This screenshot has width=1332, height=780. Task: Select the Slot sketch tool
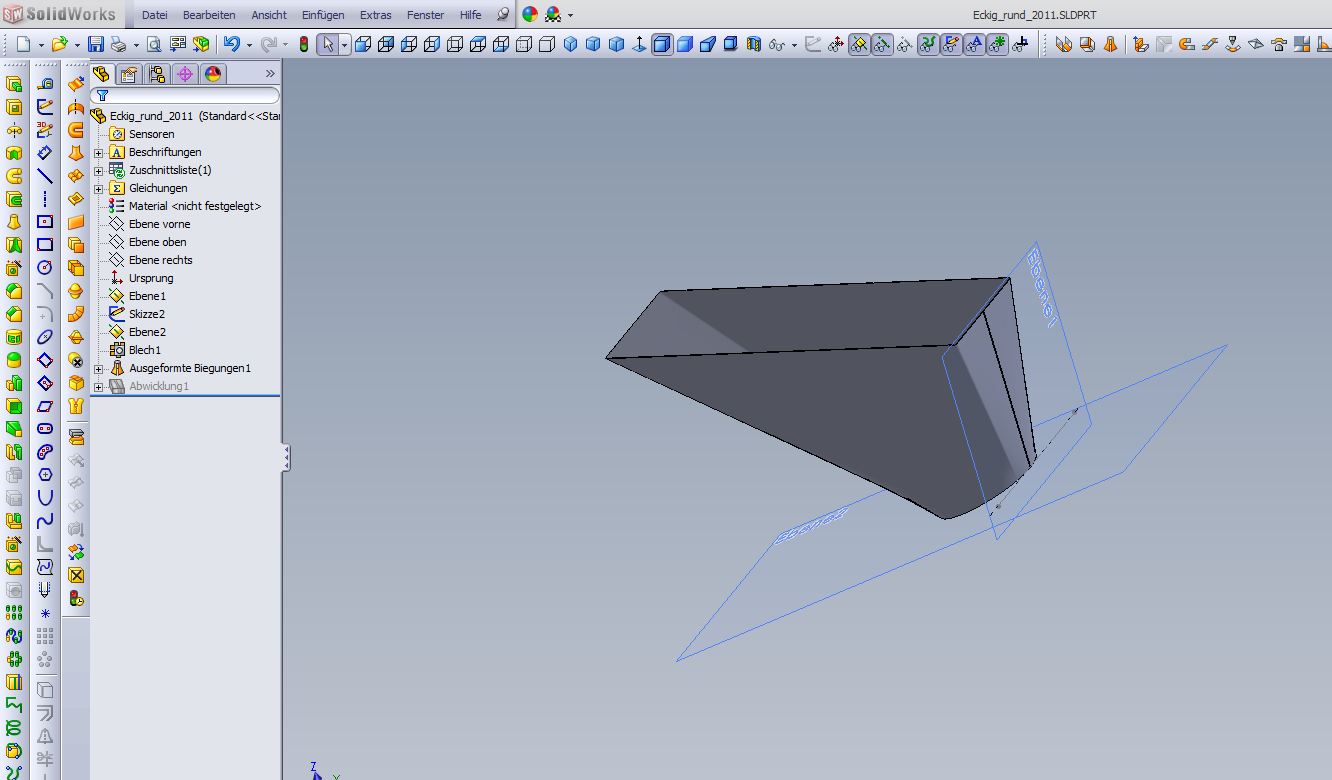coord(45,429)
